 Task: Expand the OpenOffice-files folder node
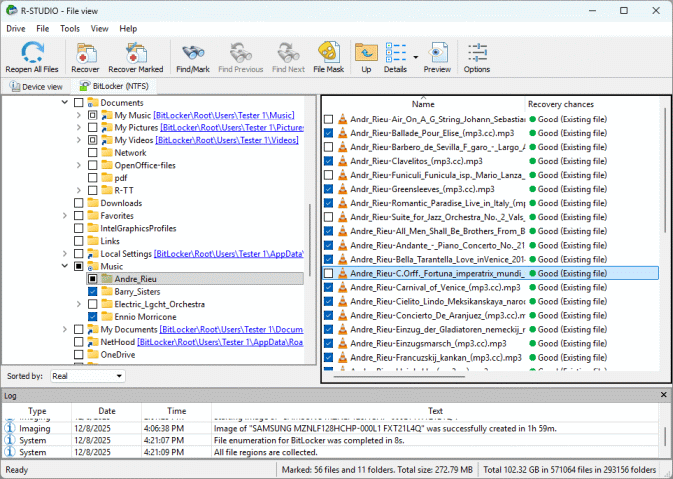(x=79, y=165)
